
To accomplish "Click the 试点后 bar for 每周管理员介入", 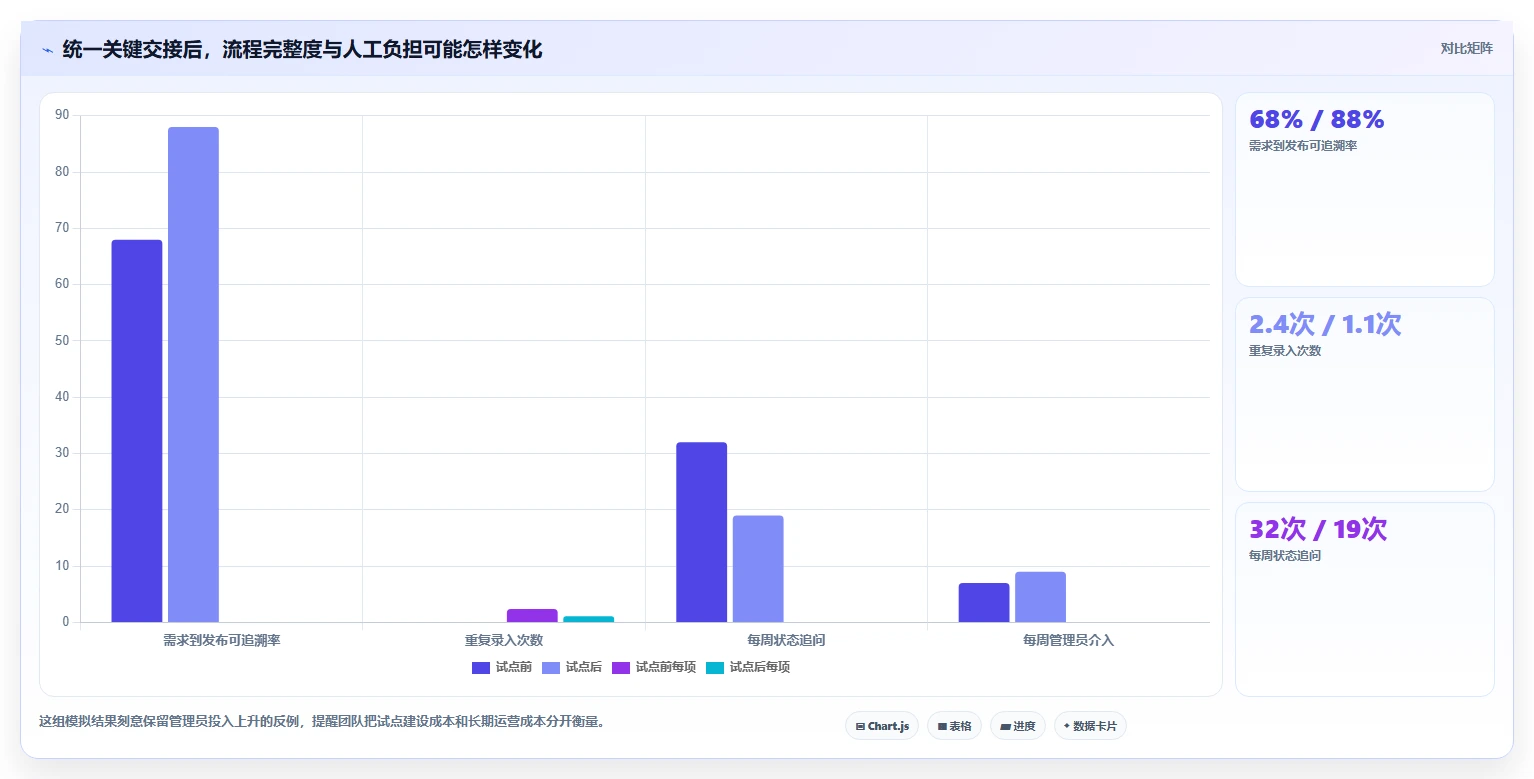I will coord(1040,597).
